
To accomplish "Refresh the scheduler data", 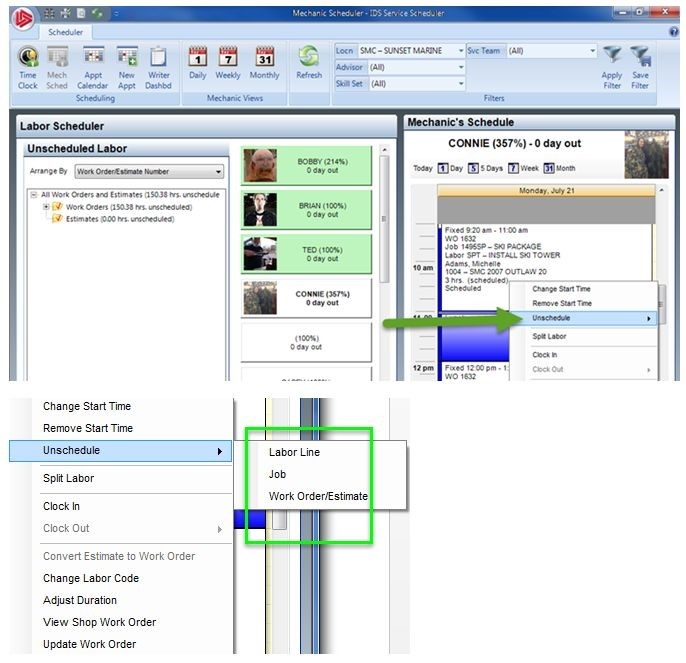I will [309, 63].
